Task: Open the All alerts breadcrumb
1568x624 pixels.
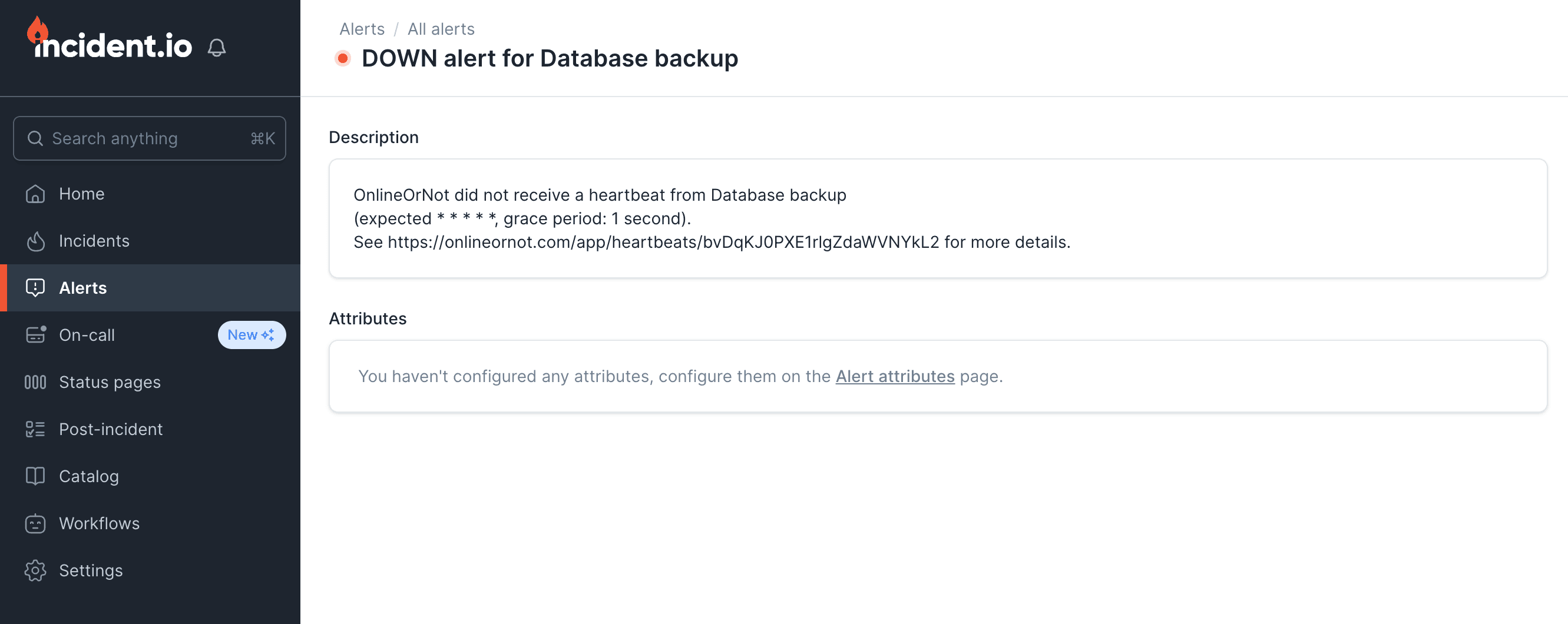Action: [x=441, y=29]
